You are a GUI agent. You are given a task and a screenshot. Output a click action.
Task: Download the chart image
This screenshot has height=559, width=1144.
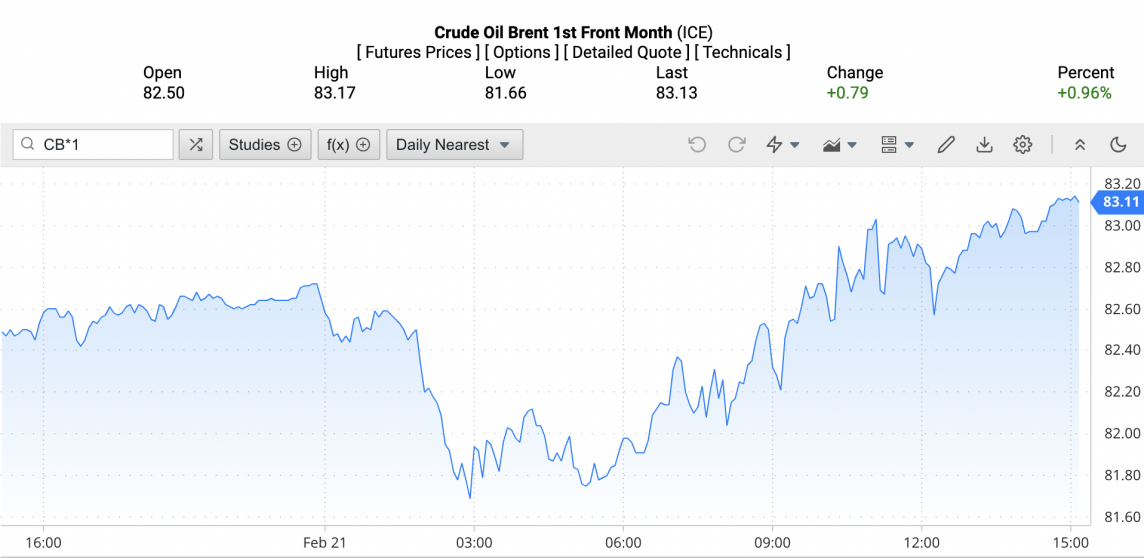[984, 145]
